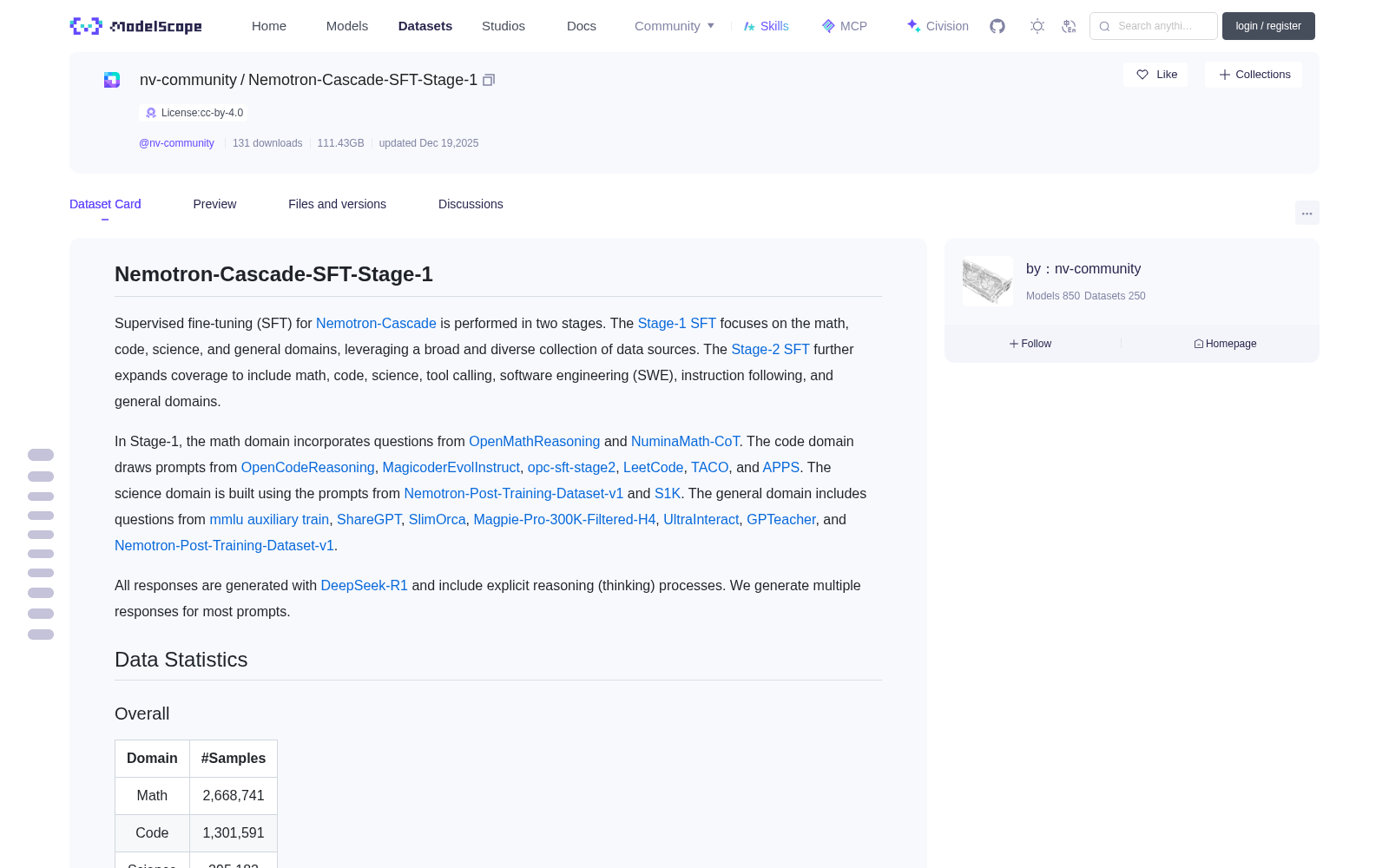Click the License:cc-by-4.0 tag

pyautogui.click(x=194, y=113)
